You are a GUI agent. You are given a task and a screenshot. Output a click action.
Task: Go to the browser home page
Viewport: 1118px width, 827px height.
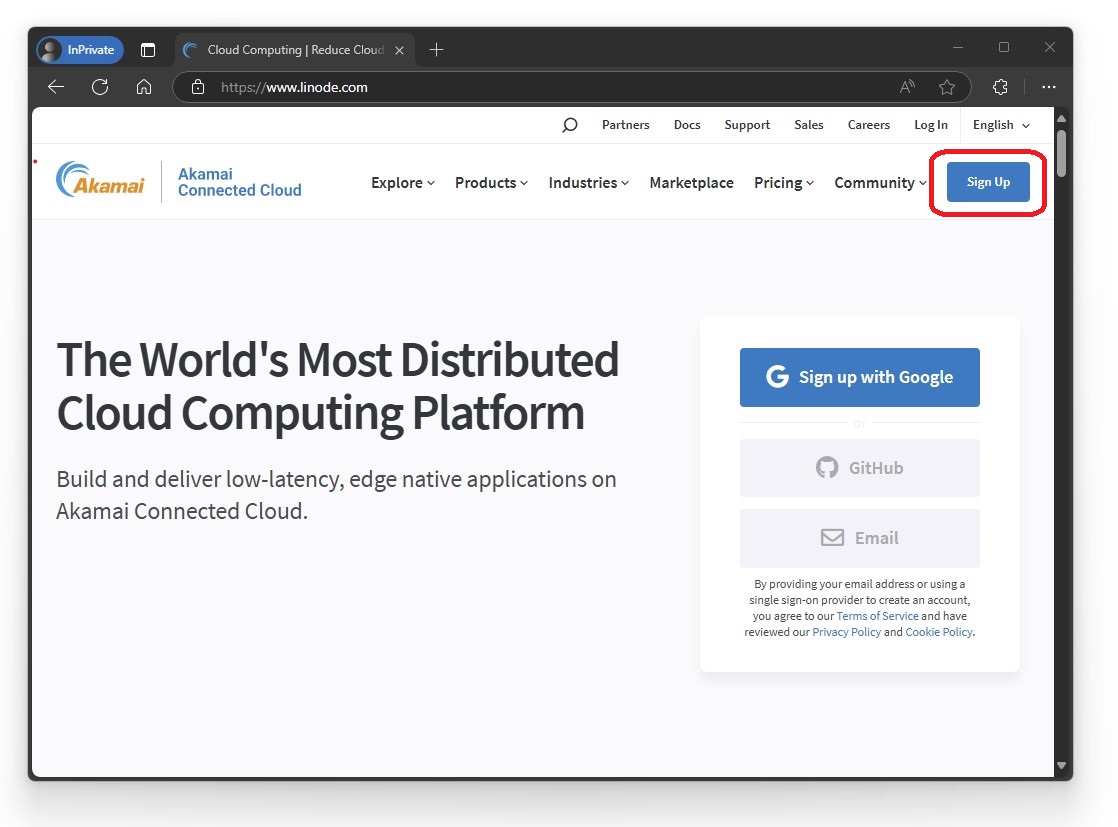pyautogui.click(x=144, y=87)
